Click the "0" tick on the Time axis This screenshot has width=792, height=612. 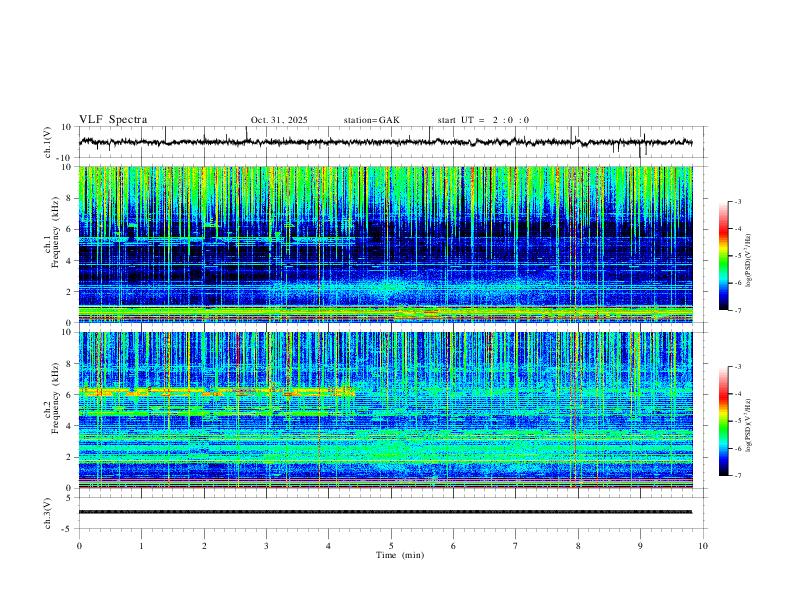tap(79, 546)
